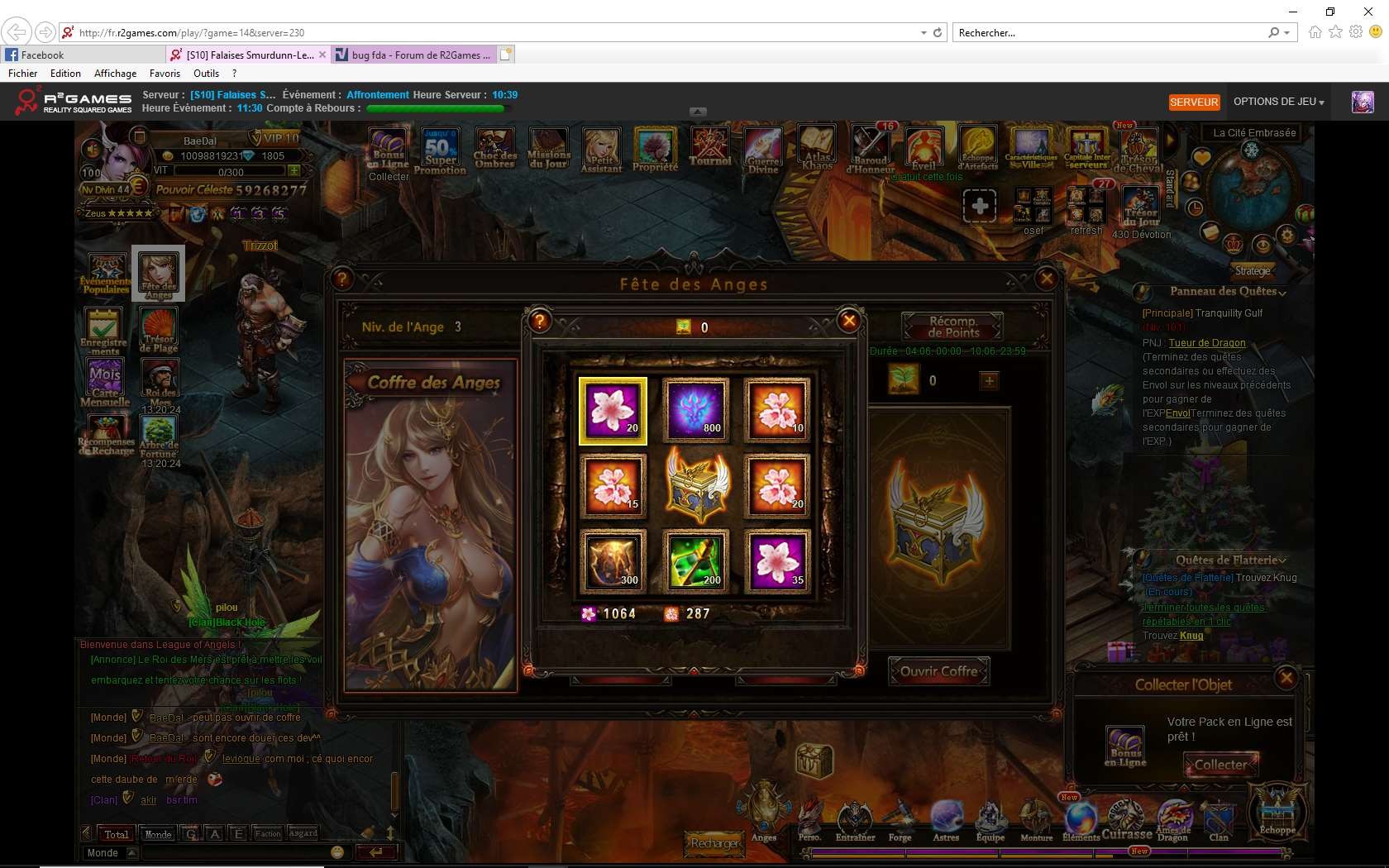Open the Trésor du Jour icon
Image resolution: width=1389 pixels, height=868 pixels.
coord(1140,207)
